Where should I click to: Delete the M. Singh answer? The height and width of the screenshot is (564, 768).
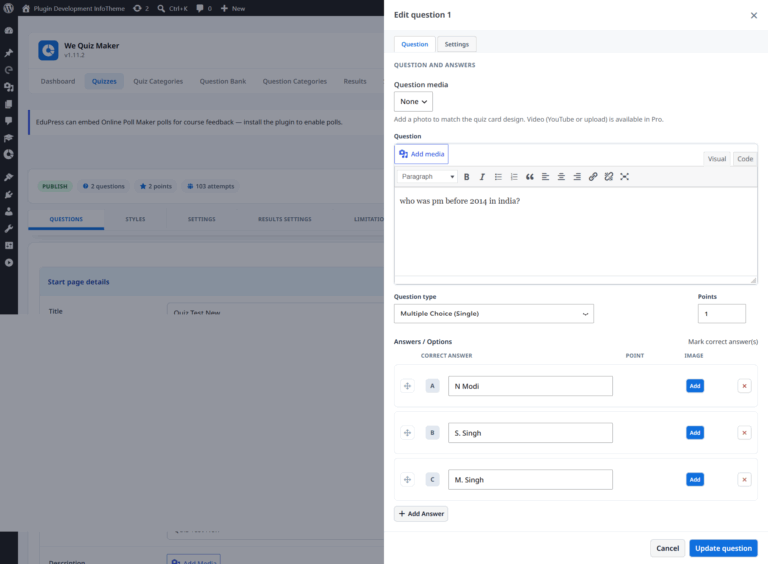744,480
